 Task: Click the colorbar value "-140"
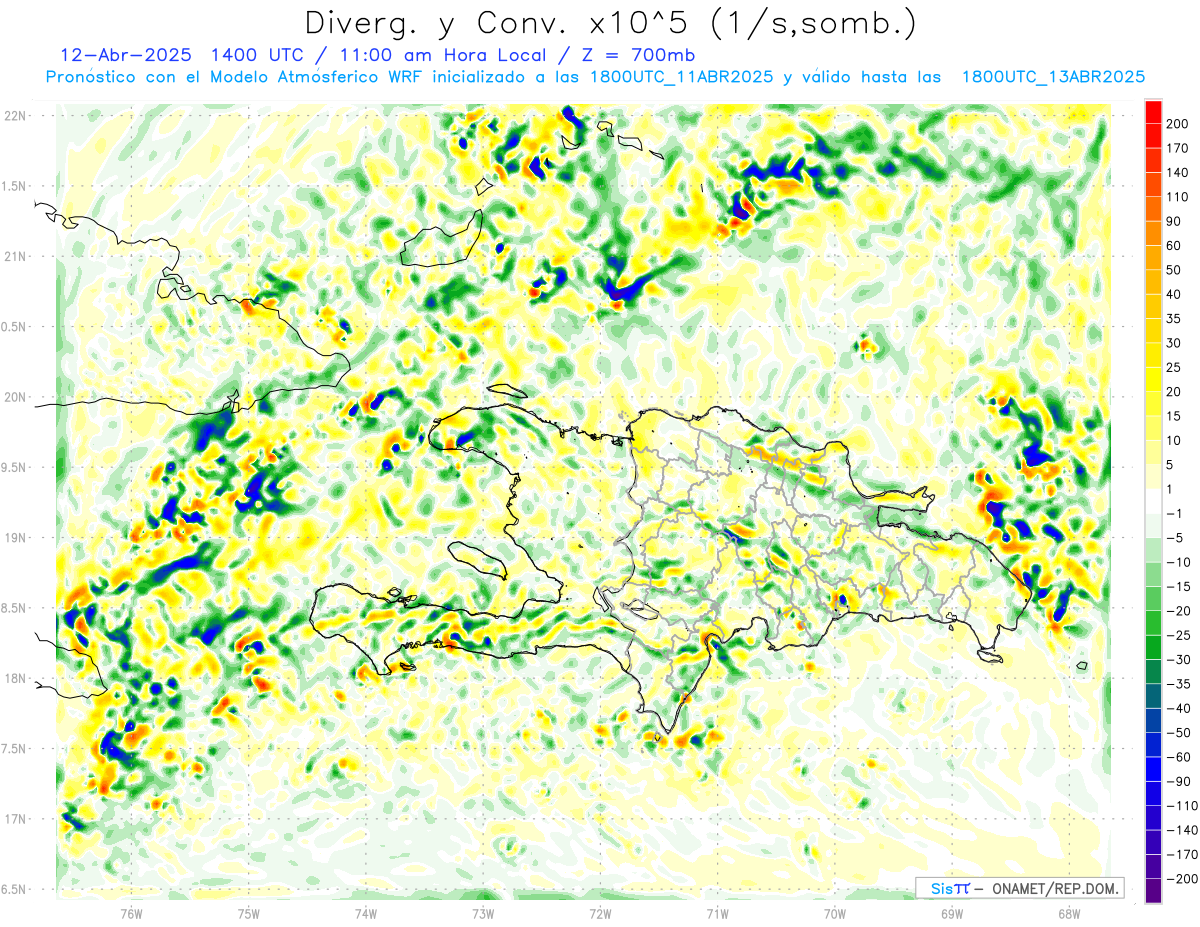1183,830
